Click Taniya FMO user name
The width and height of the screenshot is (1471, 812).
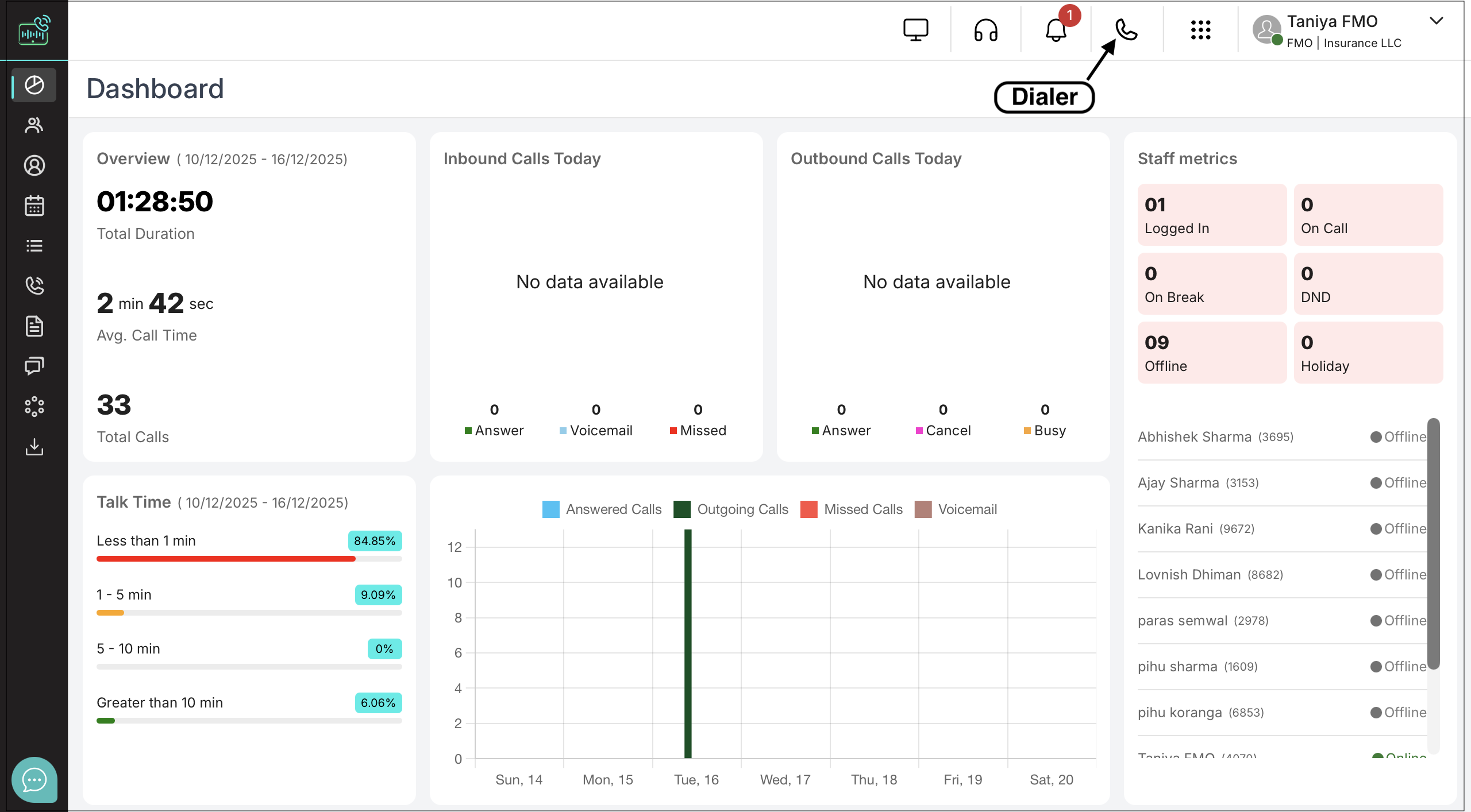(1332, 21)
